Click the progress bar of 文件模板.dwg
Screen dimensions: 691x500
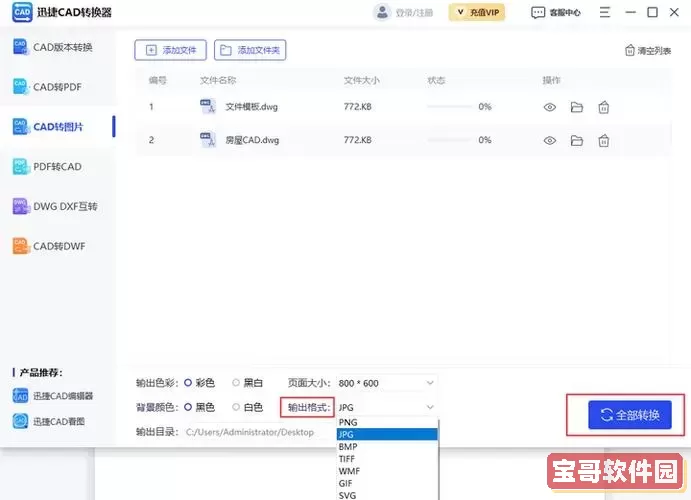tap(449, 107)
